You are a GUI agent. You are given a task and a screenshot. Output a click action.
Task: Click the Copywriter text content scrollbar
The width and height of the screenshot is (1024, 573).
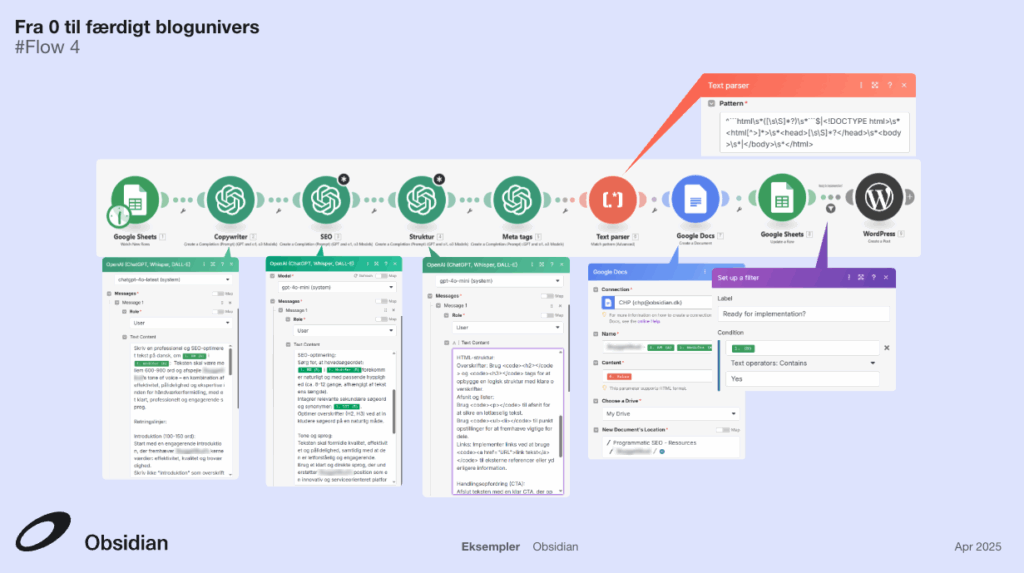[x=229, y=363]
